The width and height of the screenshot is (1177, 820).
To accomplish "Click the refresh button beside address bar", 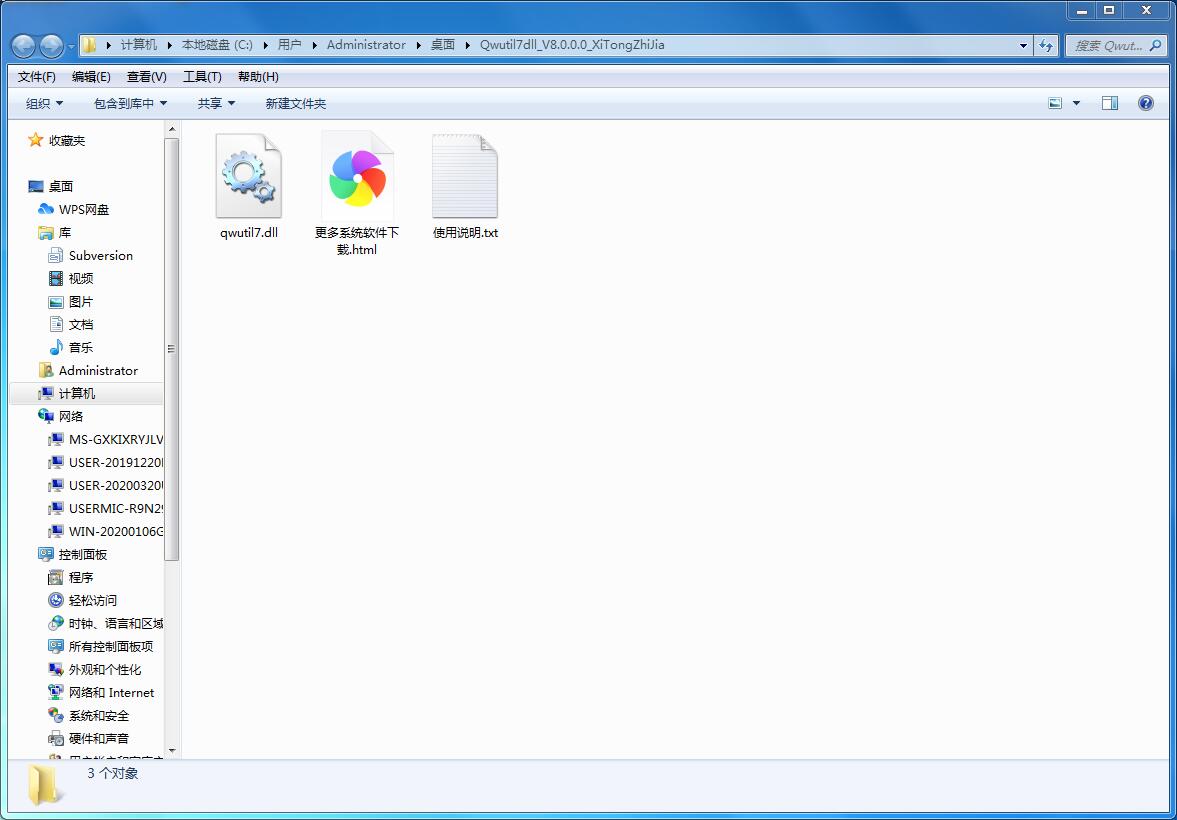I will click(1046, 45).
